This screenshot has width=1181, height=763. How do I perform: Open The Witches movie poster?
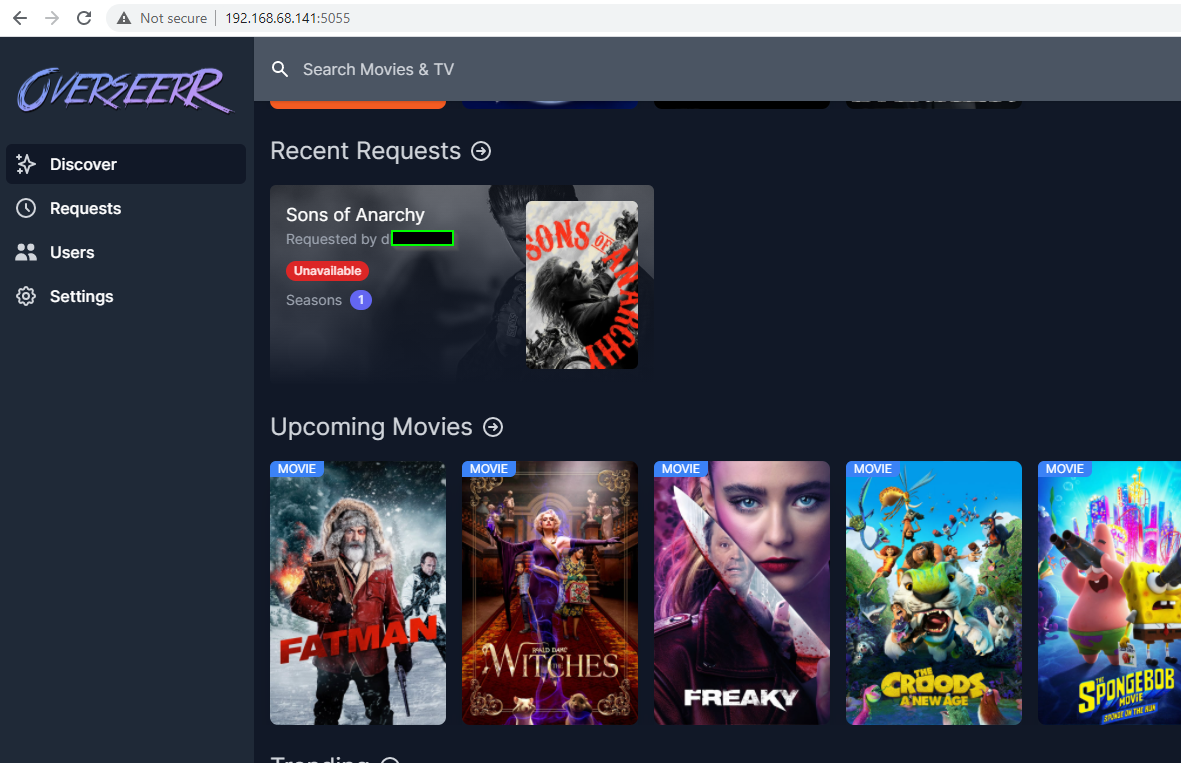550,593
